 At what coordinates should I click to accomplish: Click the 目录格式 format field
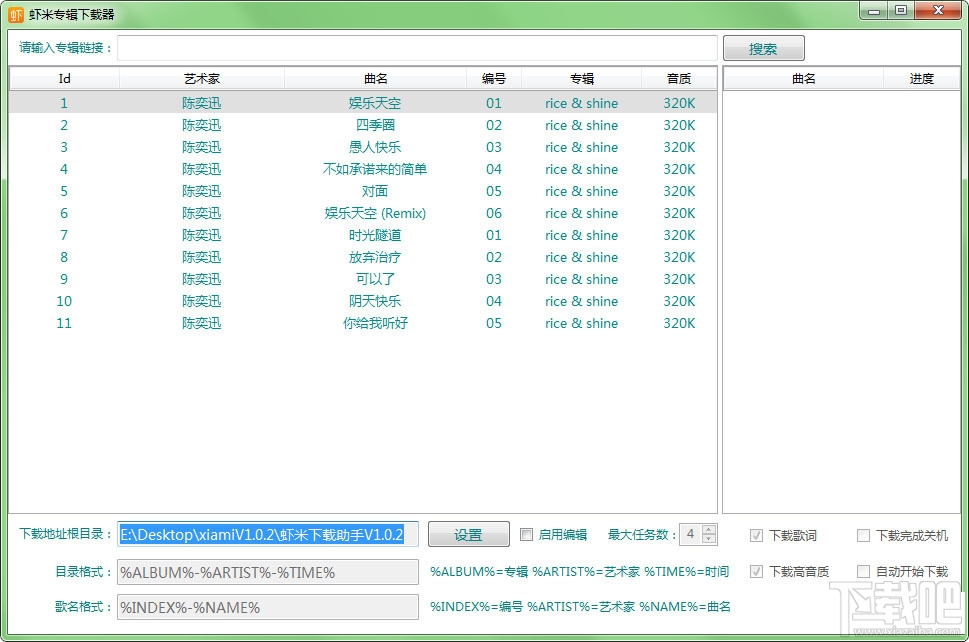coord(268,572)
